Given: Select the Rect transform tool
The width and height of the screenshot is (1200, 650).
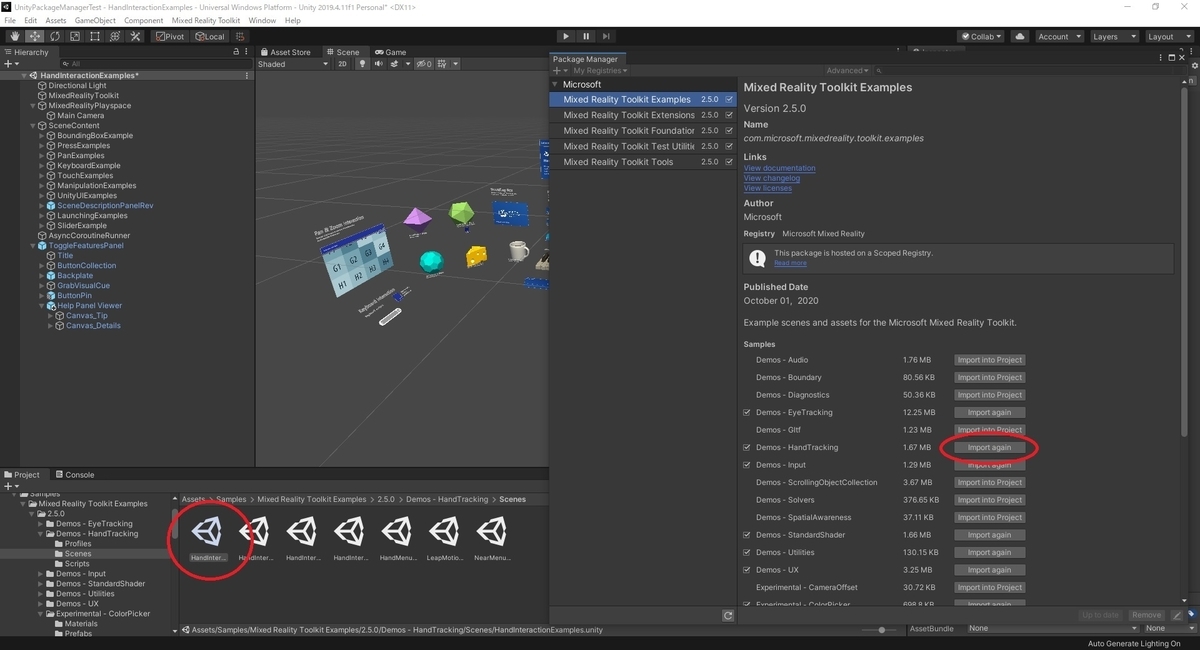Looking at the screenshot, I should click(94, 36).
